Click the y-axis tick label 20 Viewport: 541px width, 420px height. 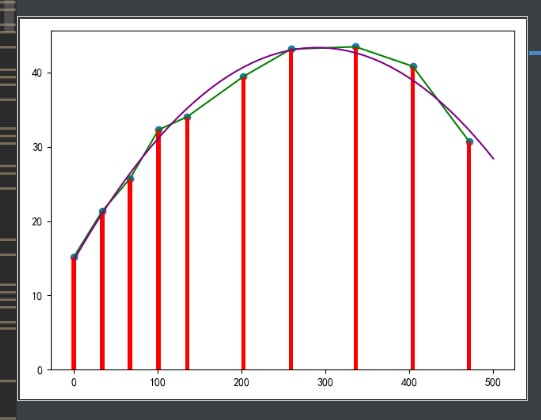point(37,222)
